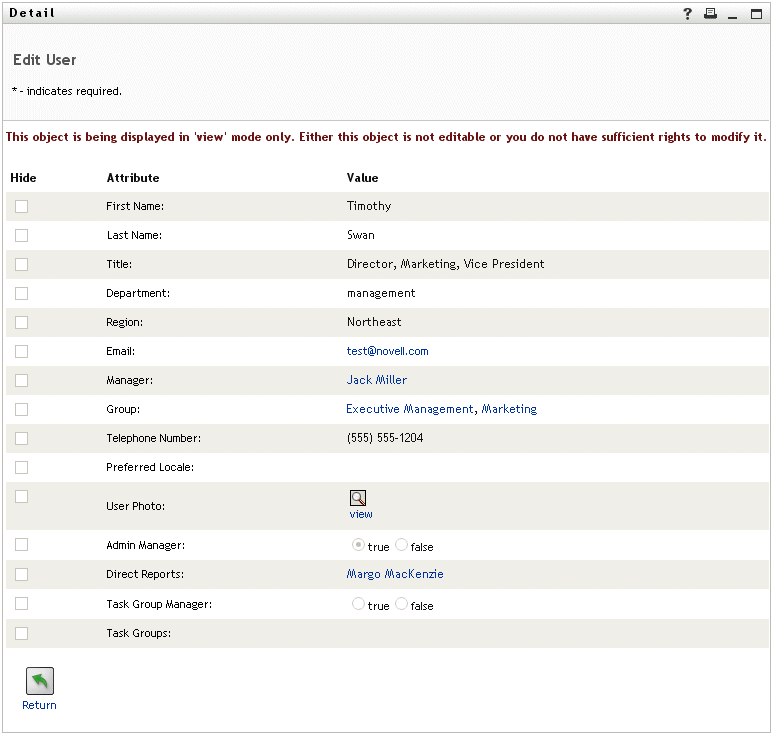Click the view link under User Photo
The width and height of the screenshot is (772, 734).
360,514
